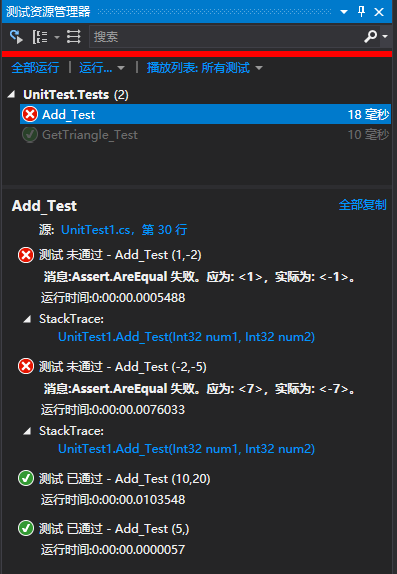Screen dimensions: 397x574
Task: Collapse the first StackTrace section
Action: [27, 320]
